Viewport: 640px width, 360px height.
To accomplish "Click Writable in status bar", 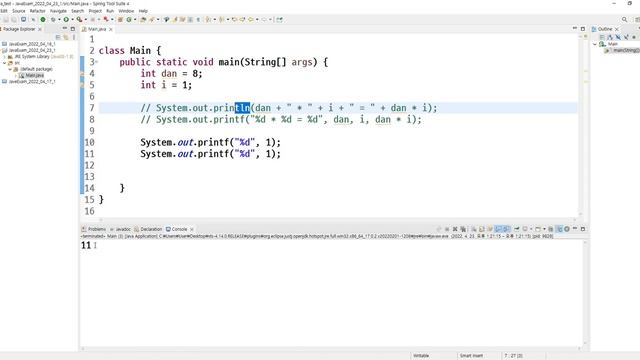I will 421,356.
